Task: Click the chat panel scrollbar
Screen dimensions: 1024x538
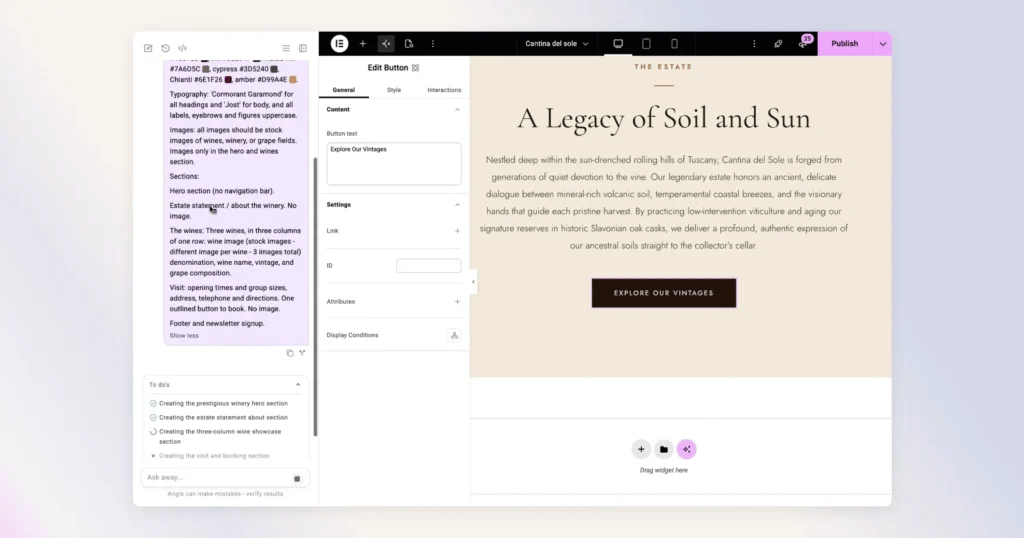Action: coord(315,297)
